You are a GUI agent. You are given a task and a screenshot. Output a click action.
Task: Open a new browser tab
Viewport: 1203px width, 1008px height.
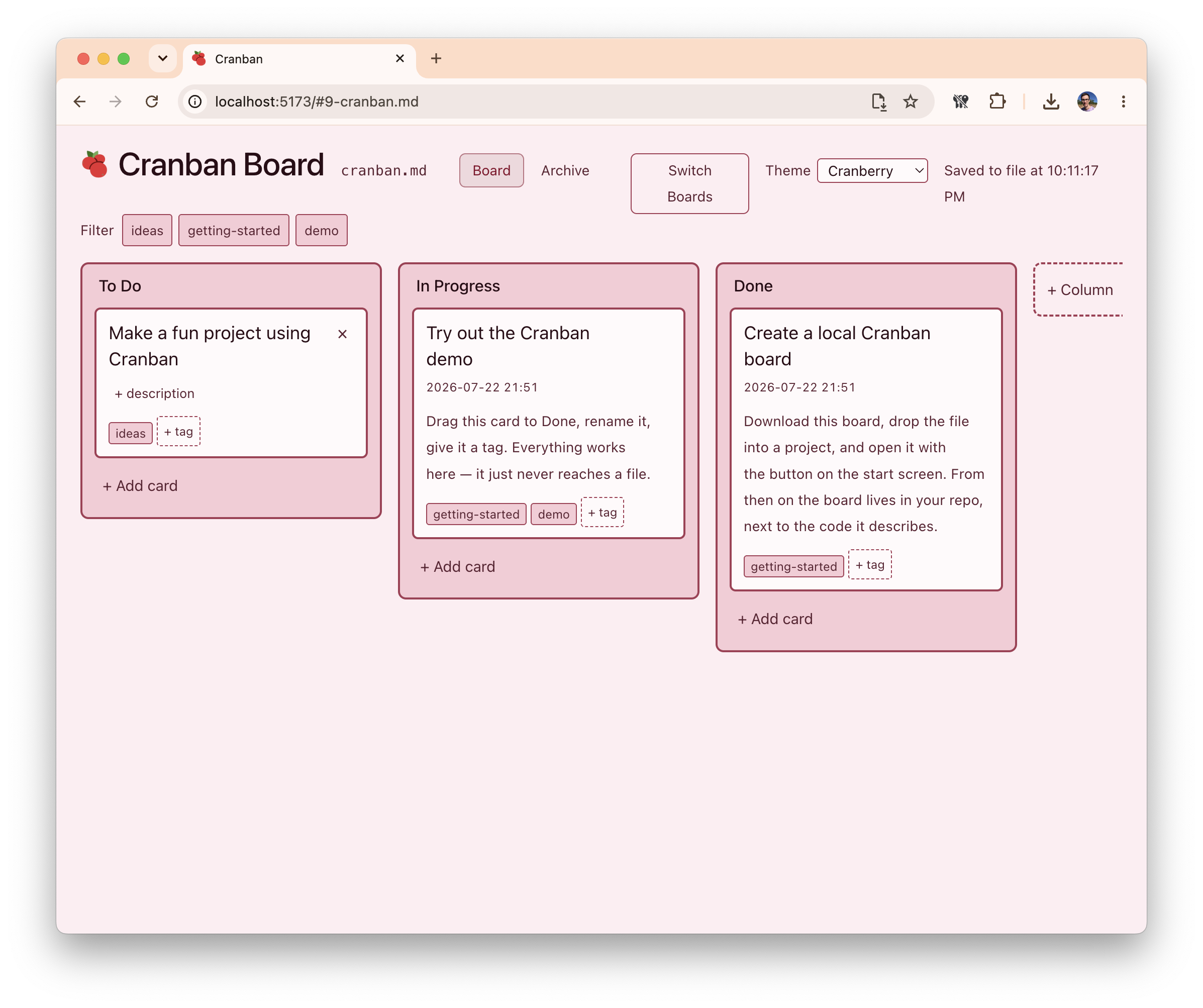click(x=436, y=58)
